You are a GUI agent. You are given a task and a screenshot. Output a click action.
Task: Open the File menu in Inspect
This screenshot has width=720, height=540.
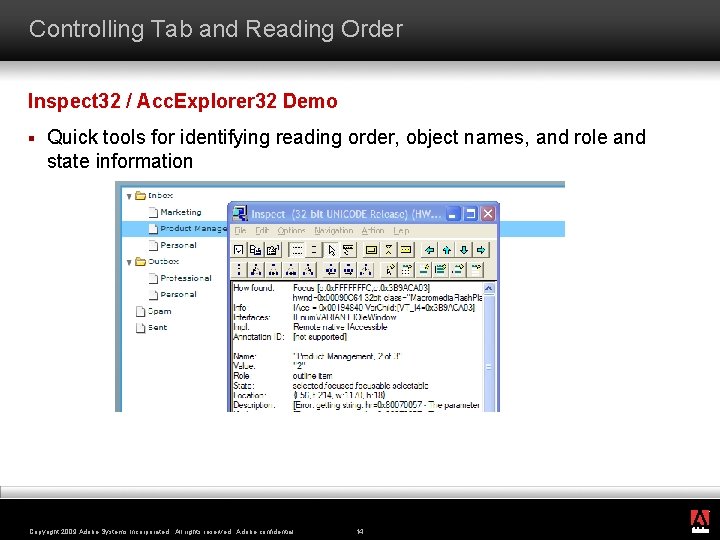[240, 231]
